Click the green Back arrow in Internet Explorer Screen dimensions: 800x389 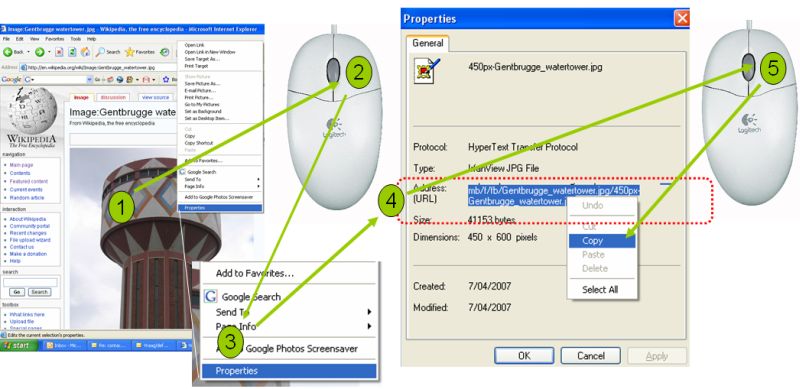tap(7, 52)
